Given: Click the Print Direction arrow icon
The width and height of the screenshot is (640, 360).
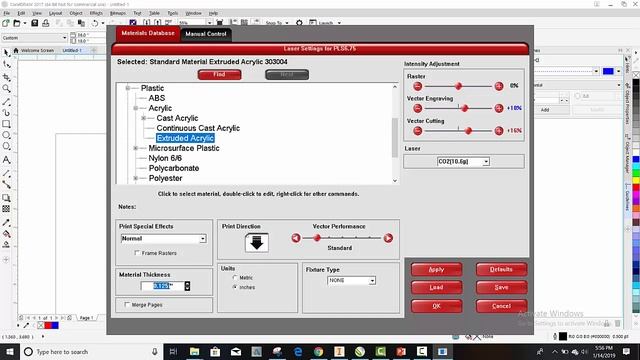Looking at the screenshot, I should 257,243.
